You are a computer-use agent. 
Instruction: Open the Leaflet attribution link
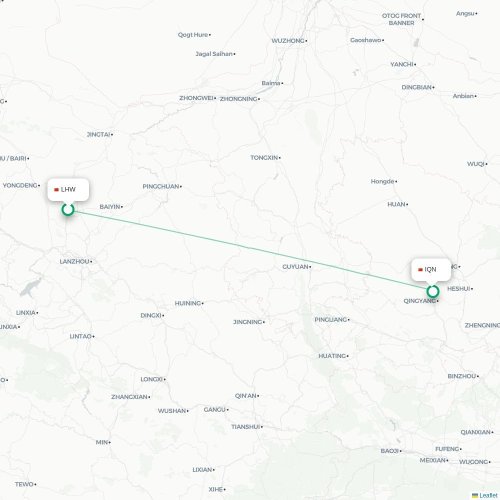[488, 496]
